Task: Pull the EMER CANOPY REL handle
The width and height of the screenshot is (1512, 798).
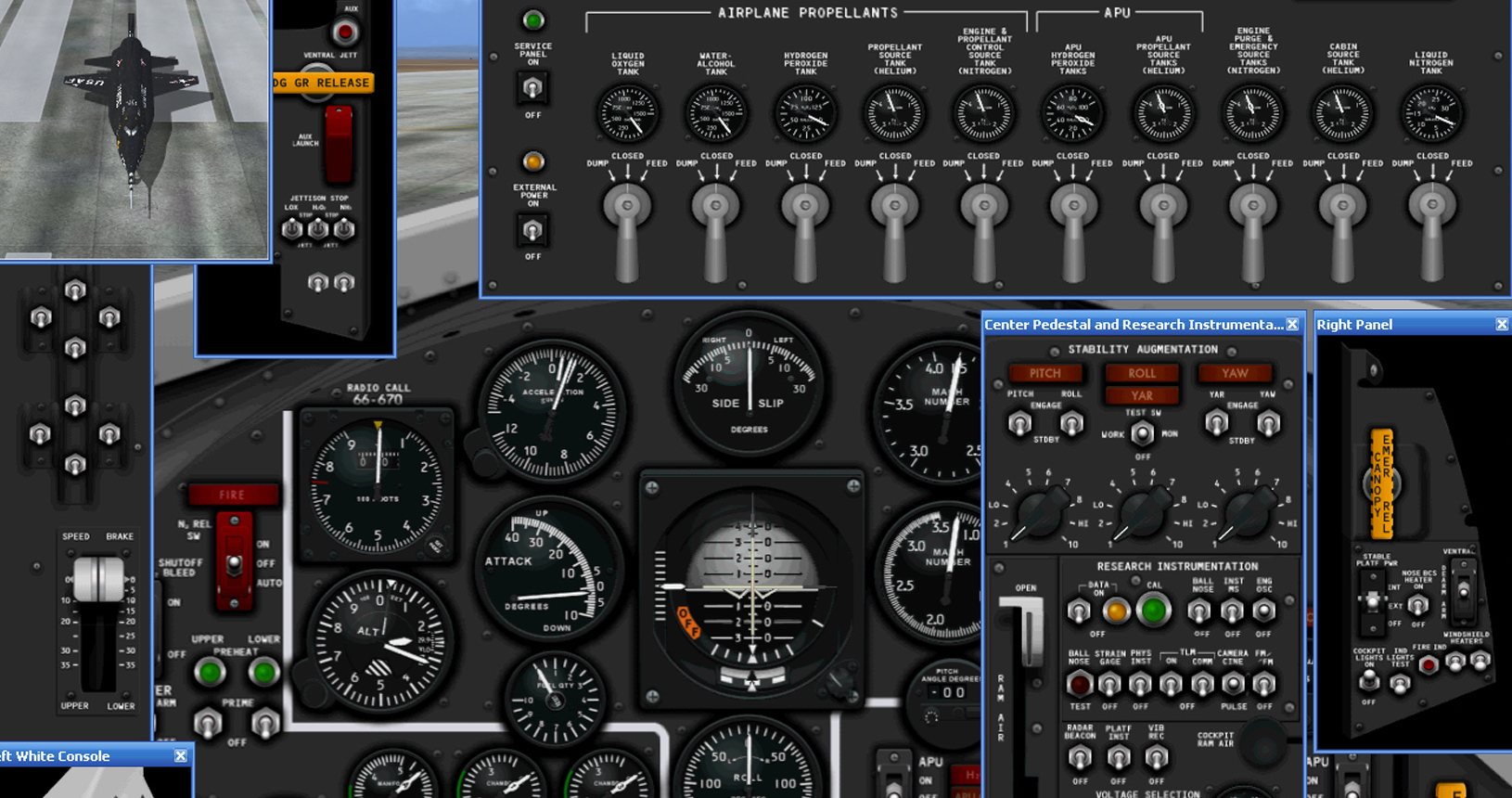Action: 1382,483
